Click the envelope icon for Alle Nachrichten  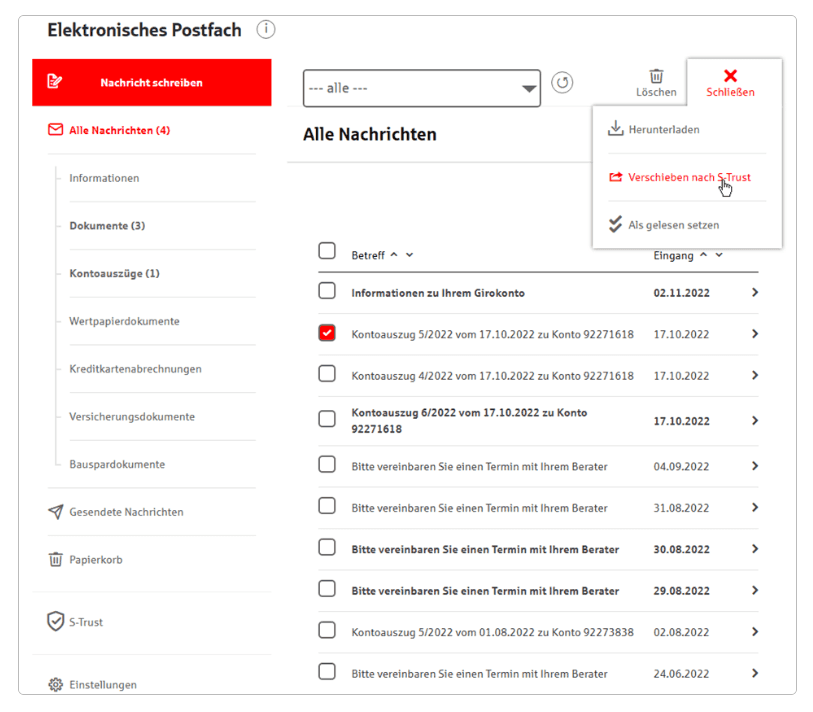(55, 130)
